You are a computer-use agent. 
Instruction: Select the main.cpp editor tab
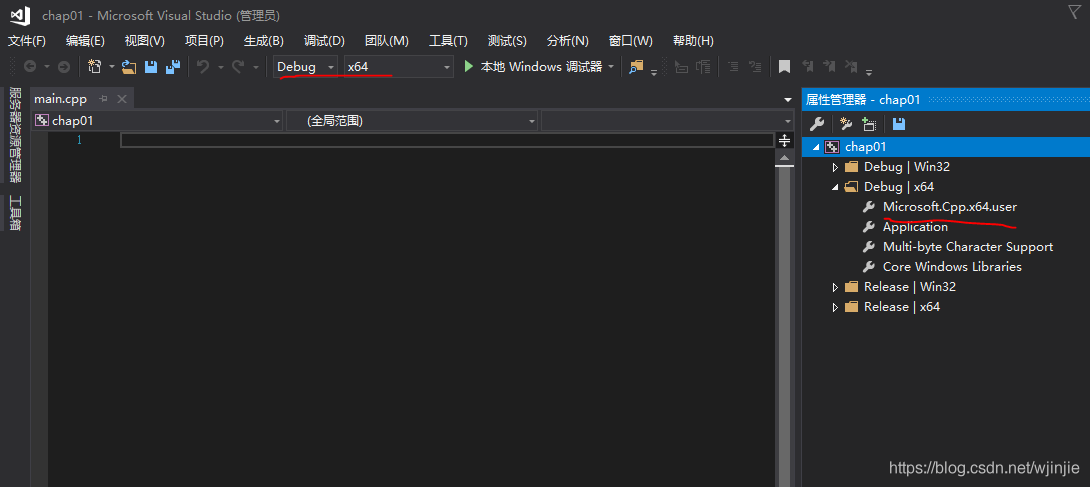coord(60,99)
